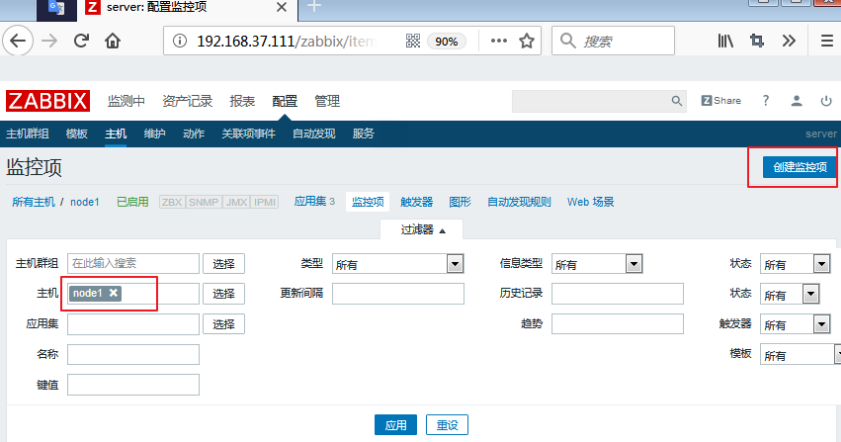This screenshot has width=841, height=442.
Task: Click the Zabbix search magnifier icon
Action: point(676,101)
